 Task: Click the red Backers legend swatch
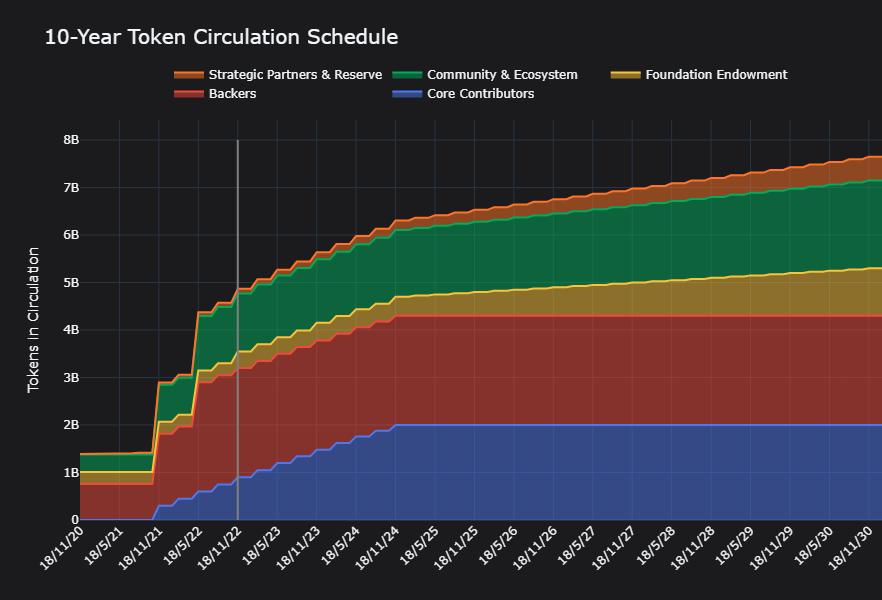[188, 94]
